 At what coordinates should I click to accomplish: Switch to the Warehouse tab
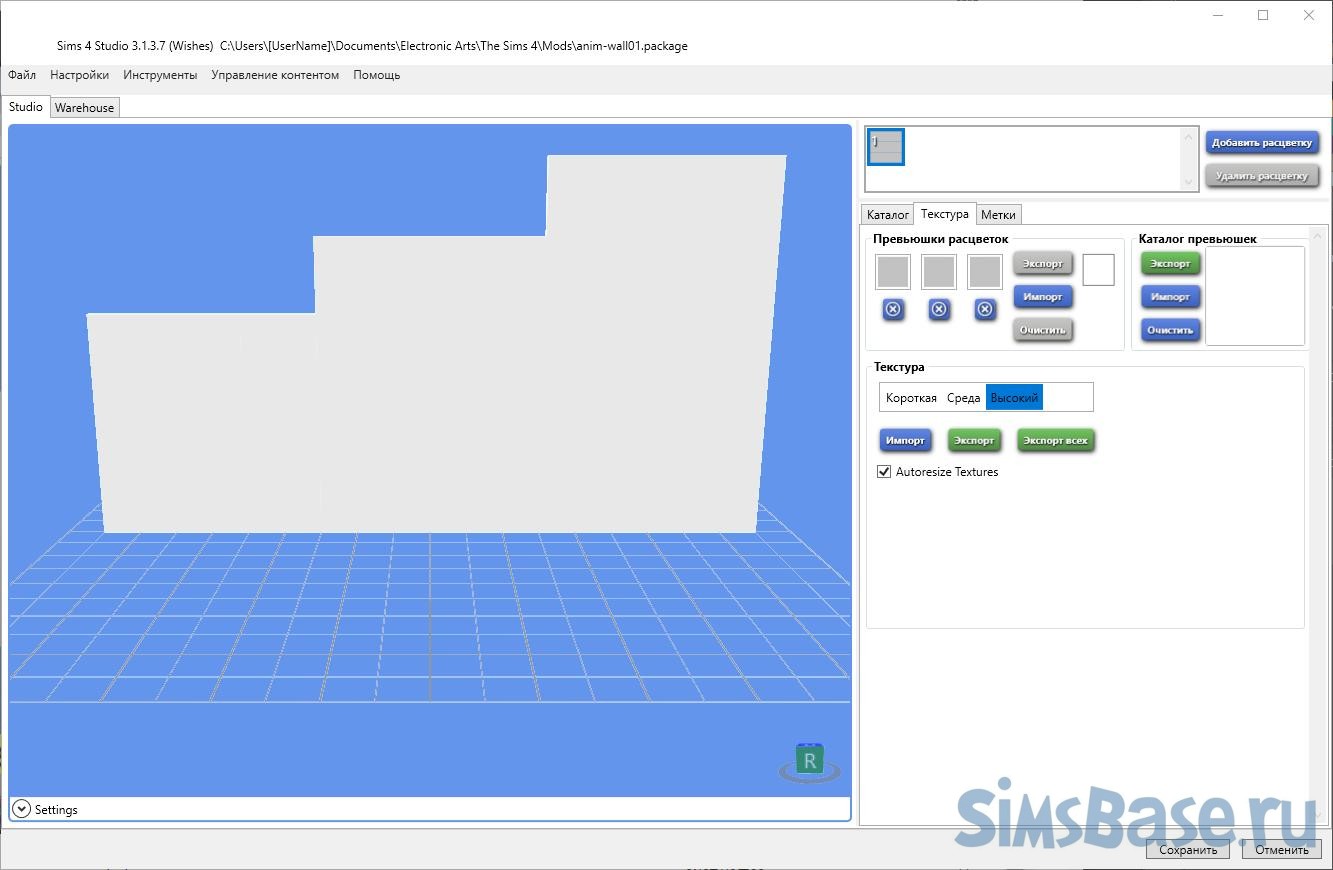pyautogui.click(x=84, y=108)
